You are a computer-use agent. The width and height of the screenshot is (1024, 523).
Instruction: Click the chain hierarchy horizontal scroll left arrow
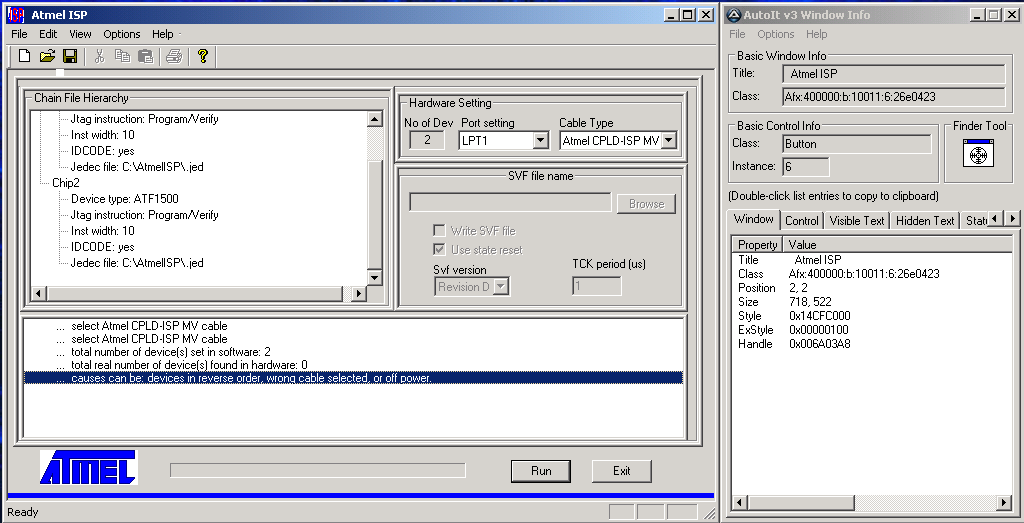[x=39, y=294]
